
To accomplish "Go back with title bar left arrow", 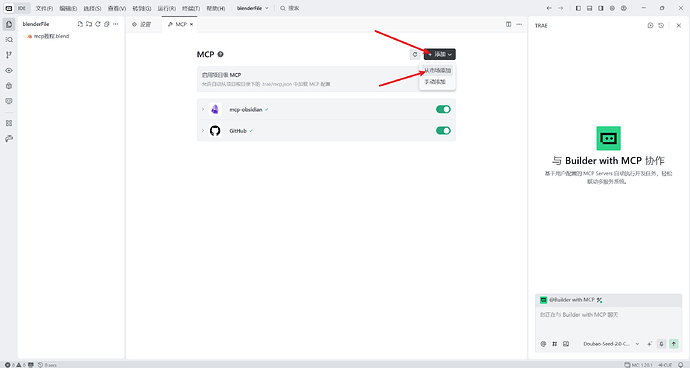I will coord(549,8).
